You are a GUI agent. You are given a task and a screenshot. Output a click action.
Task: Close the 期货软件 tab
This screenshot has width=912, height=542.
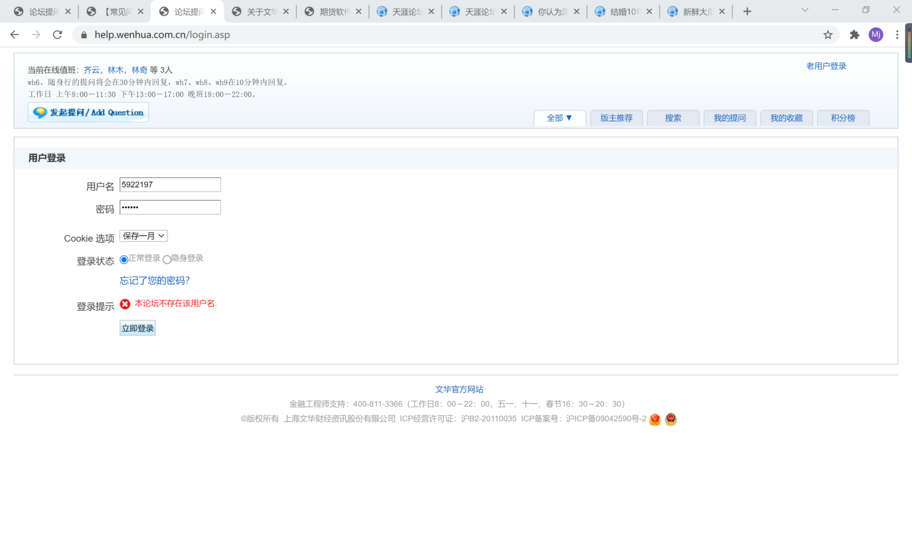click(358, 11)
